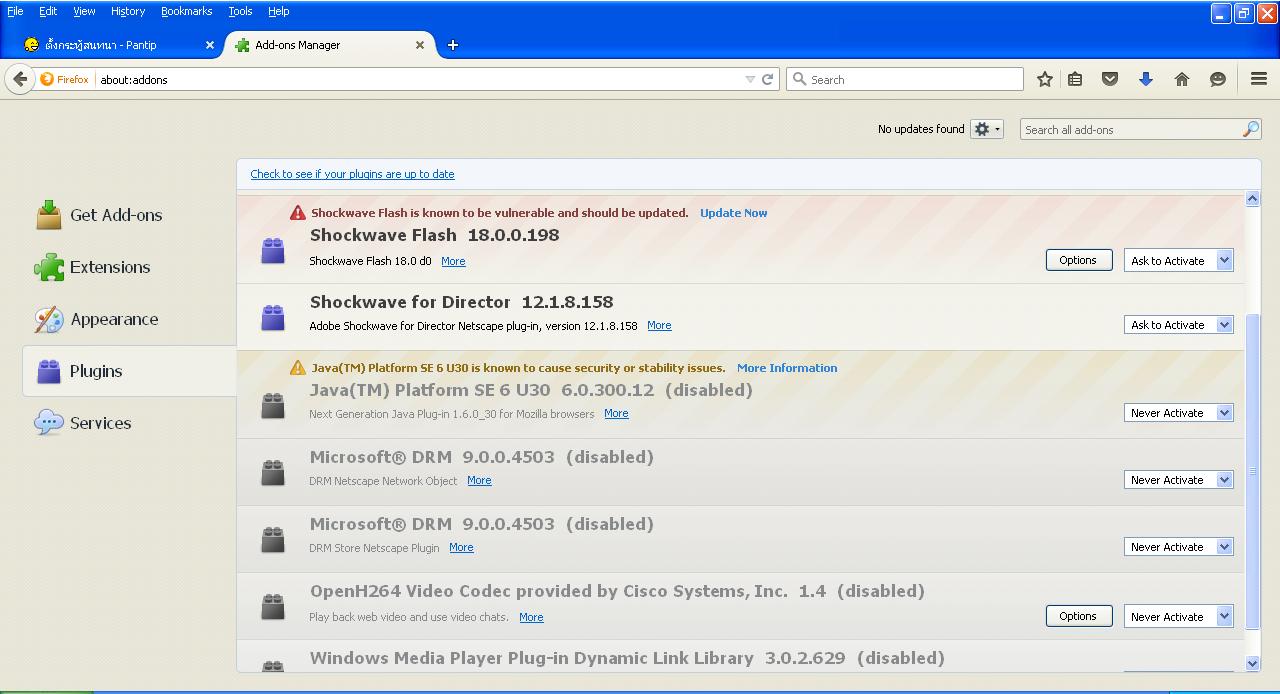The height and width of the screenshot is (694, 1280).
Task: Click Options for Shockwave Flash
Action: 1078,260
